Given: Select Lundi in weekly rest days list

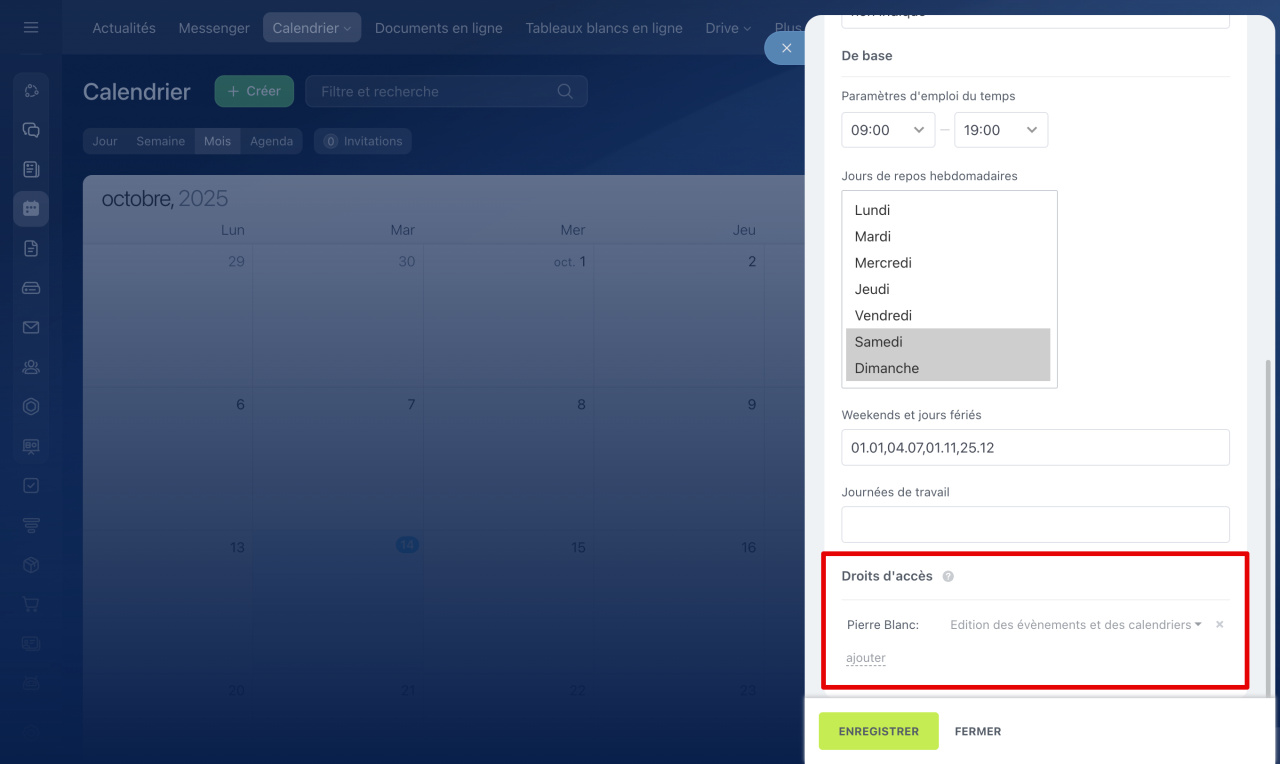Looking at the screenshot, I should pyautogui.click(x=948, y=210).
